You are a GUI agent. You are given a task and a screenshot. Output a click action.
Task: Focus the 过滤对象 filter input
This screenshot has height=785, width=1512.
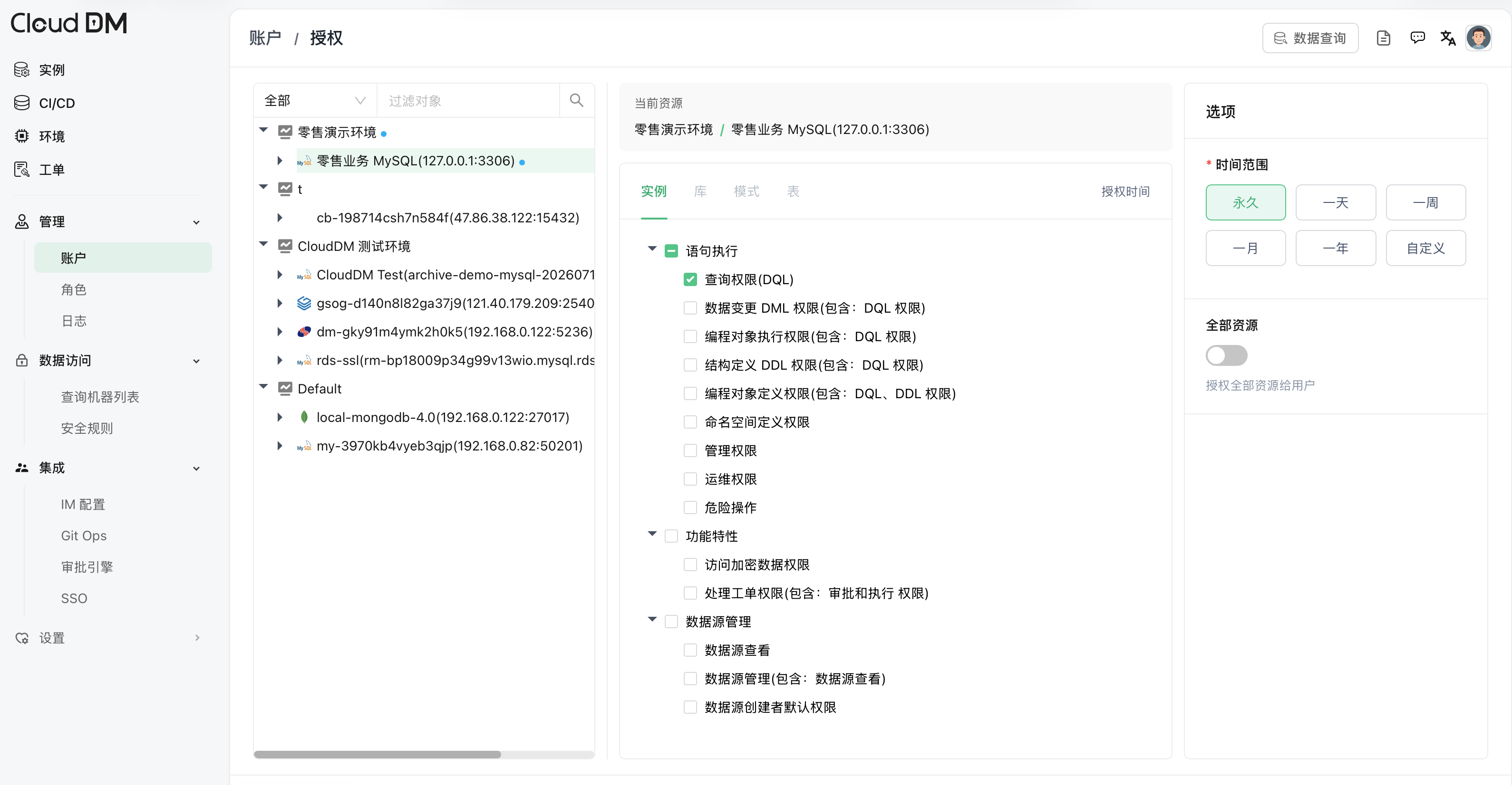point(468,100)
